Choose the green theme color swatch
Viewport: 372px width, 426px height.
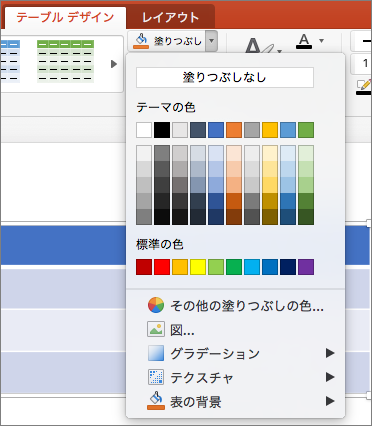pyautogui.click(x=306, y=130)
